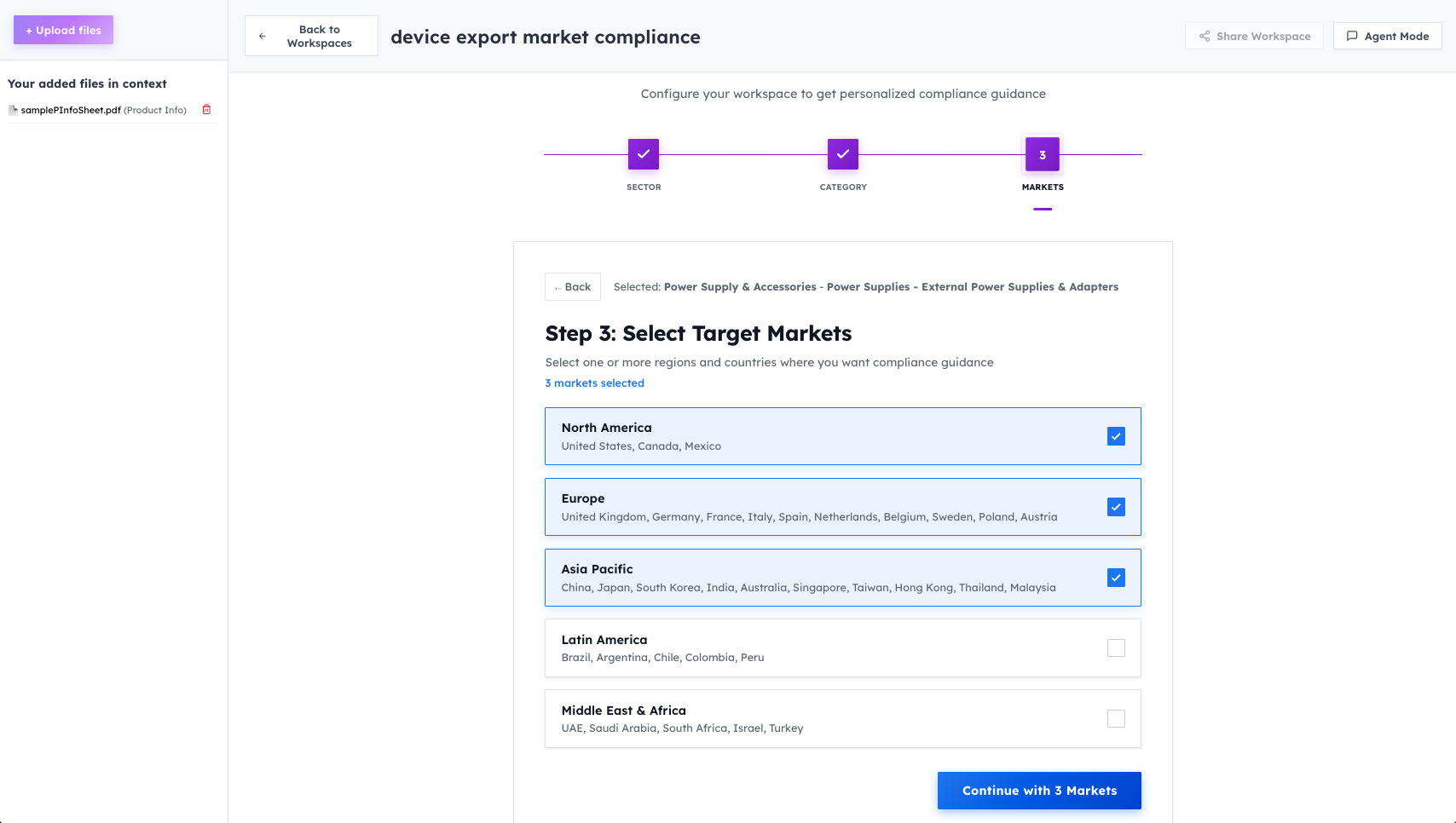Click Continue with 3 Markets button
1456x823 pixels.
point(1039,791)
